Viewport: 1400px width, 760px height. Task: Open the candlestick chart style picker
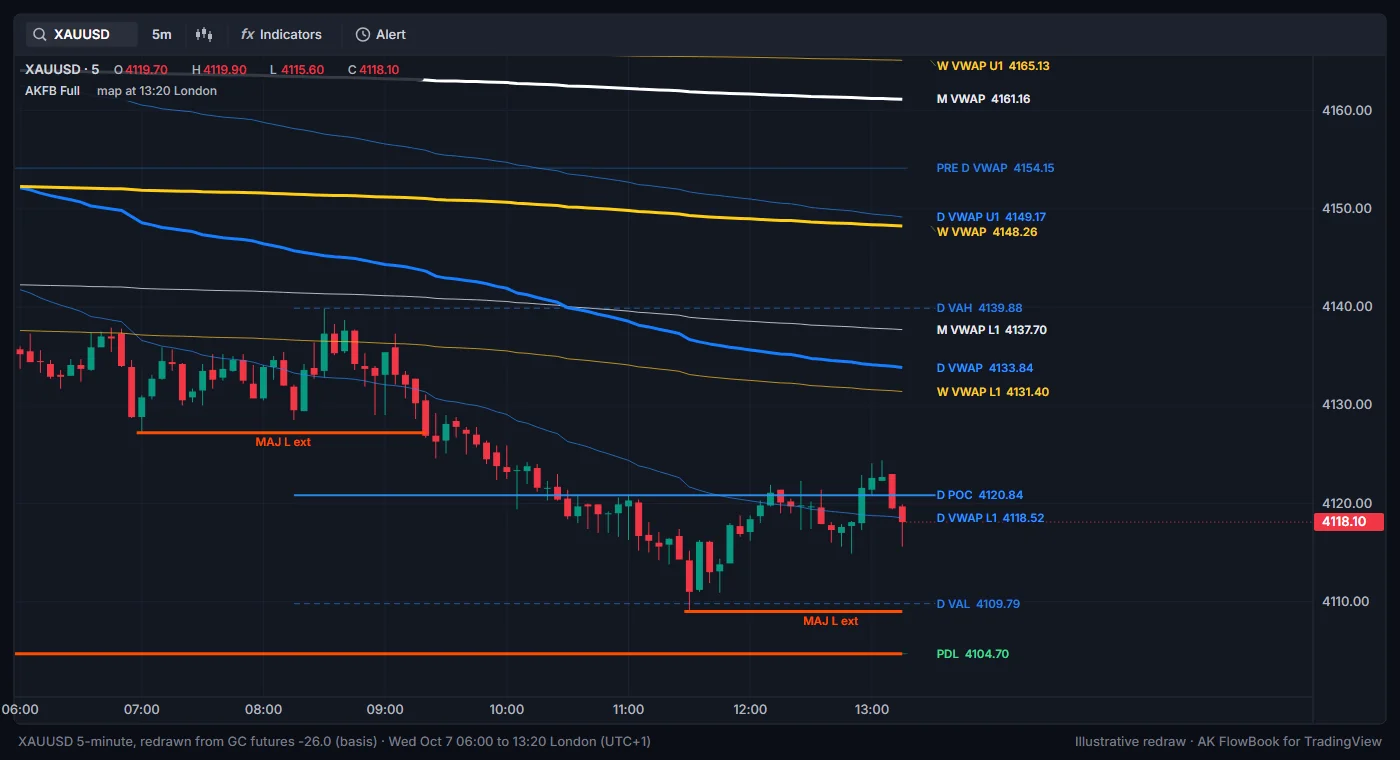(x=204, y=34)
